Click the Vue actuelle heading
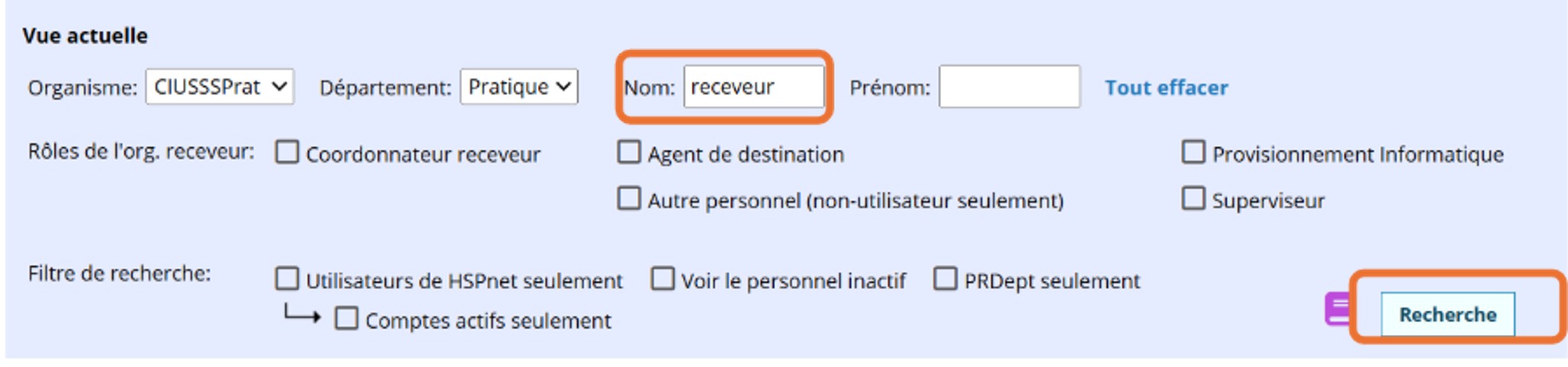 [85, 36]
